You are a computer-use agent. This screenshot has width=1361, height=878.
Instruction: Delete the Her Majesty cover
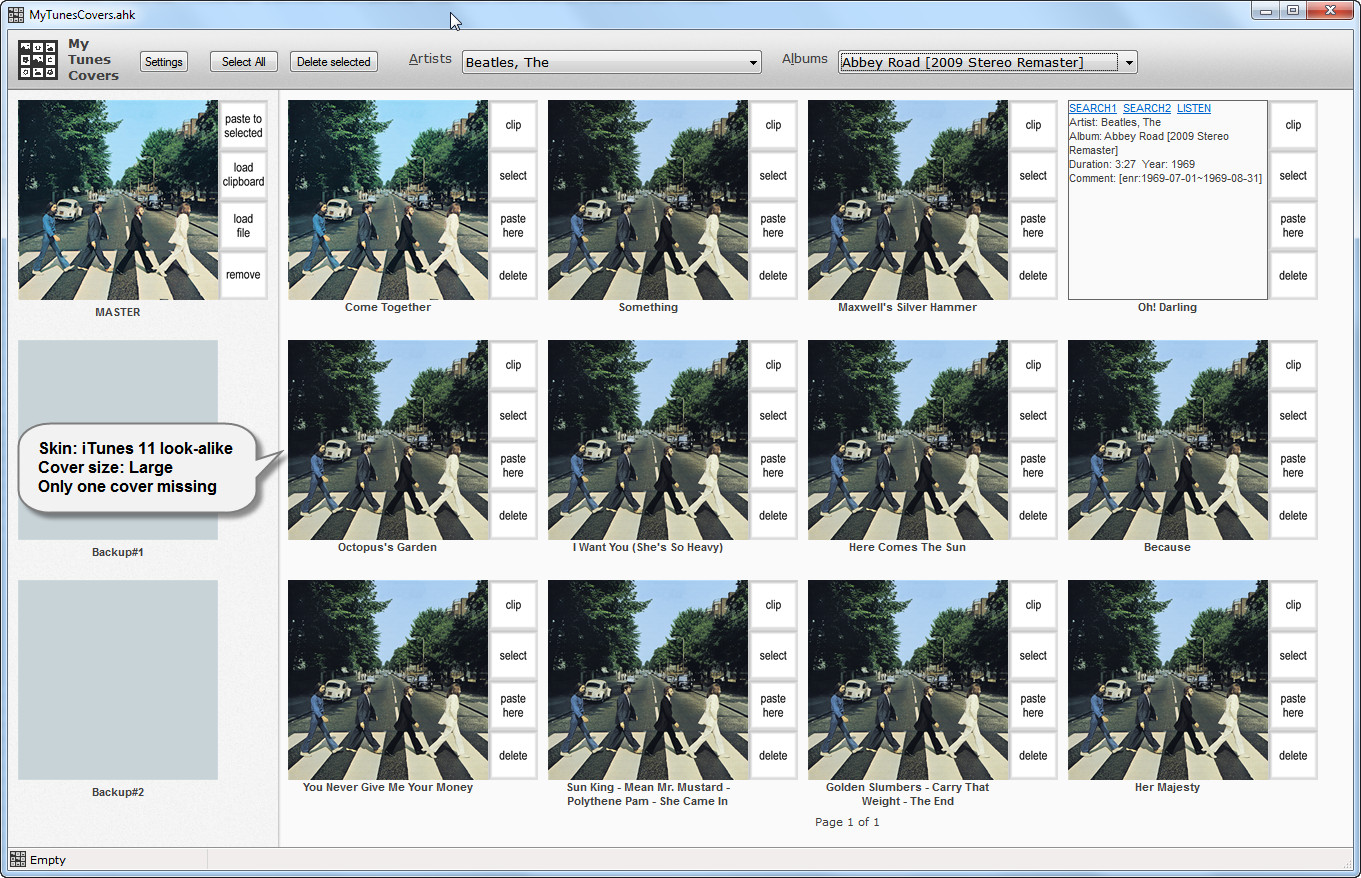(x=1293, y=755)
